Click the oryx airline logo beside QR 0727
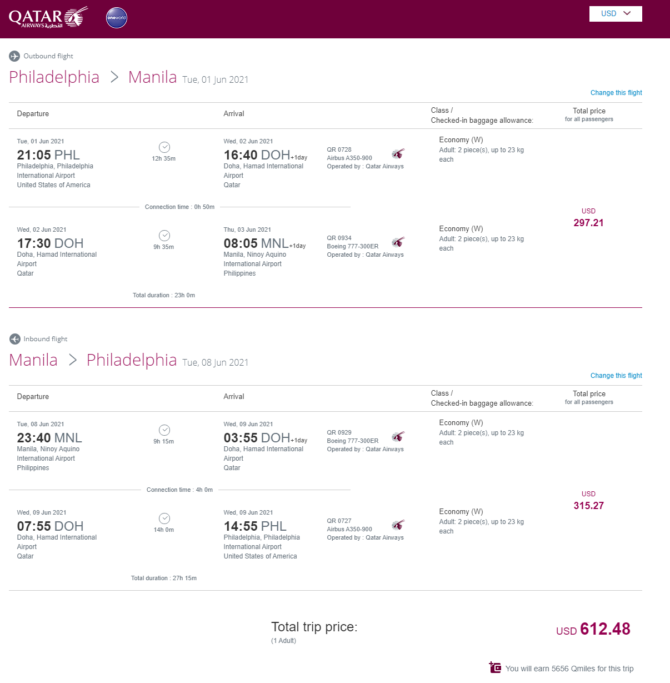 click(x=398, y=524)
